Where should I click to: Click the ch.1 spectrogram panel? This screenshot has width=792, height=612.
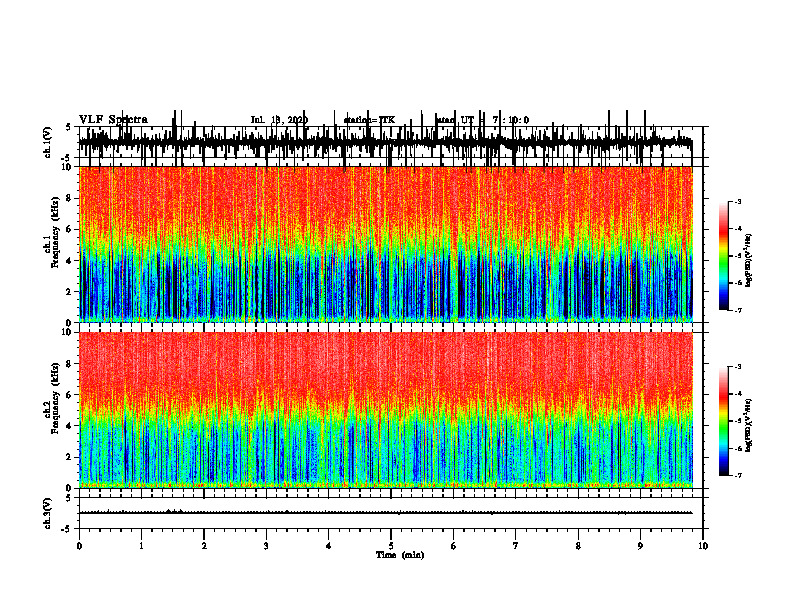pyautogui.click(x=386, y=244)
